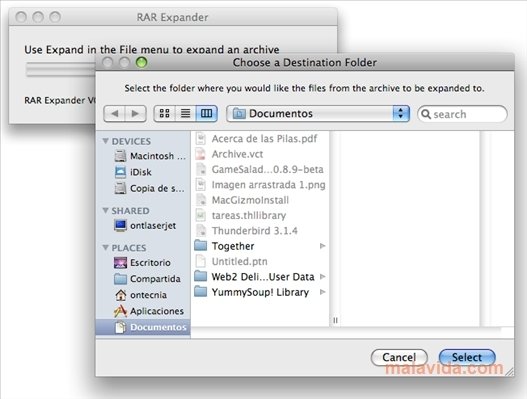Select iDisk icon in sidebar
The width and height of the screenshot is (527, 399).
click(x=120, y=172)
